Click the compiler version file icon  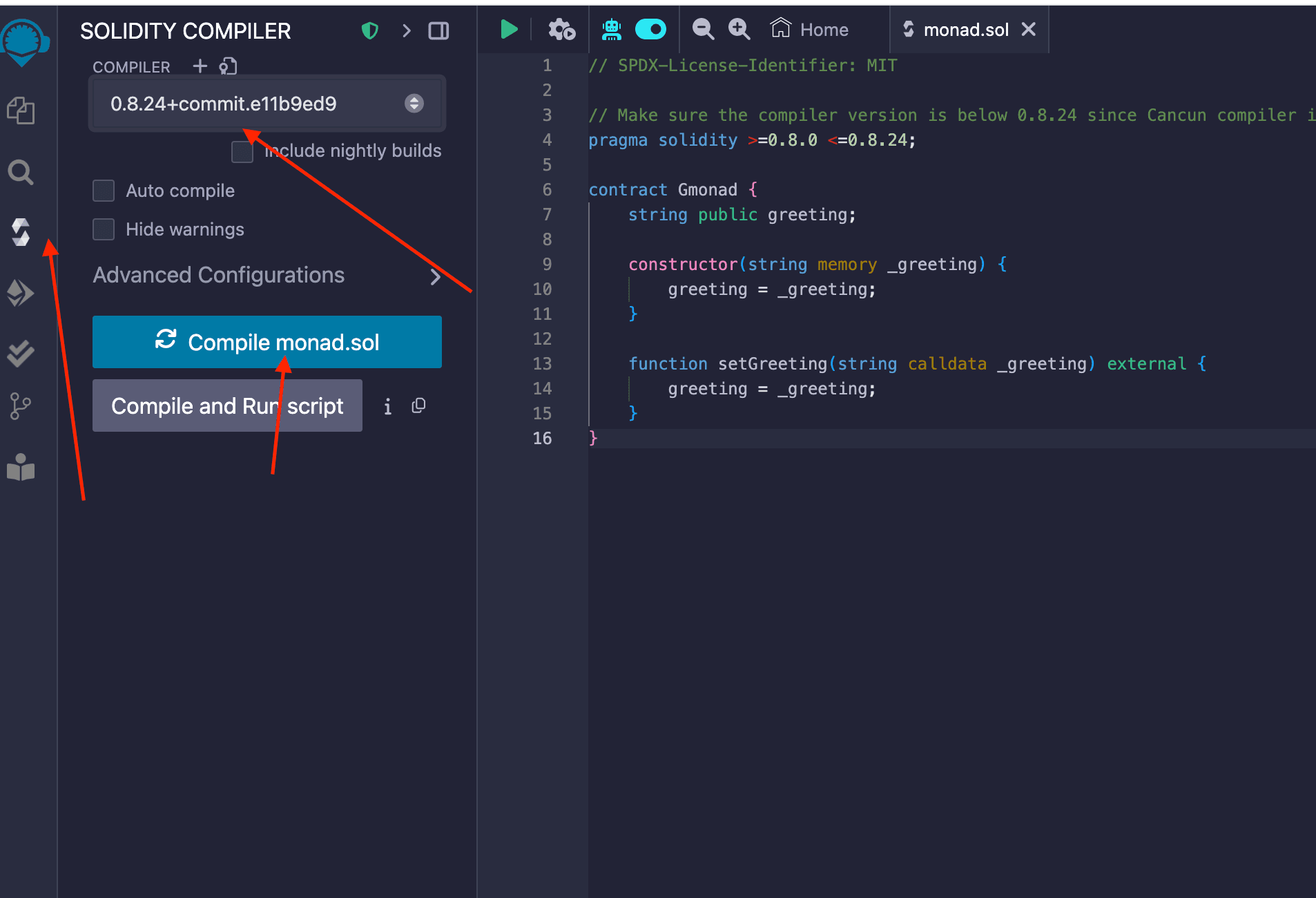click(228, 66)
